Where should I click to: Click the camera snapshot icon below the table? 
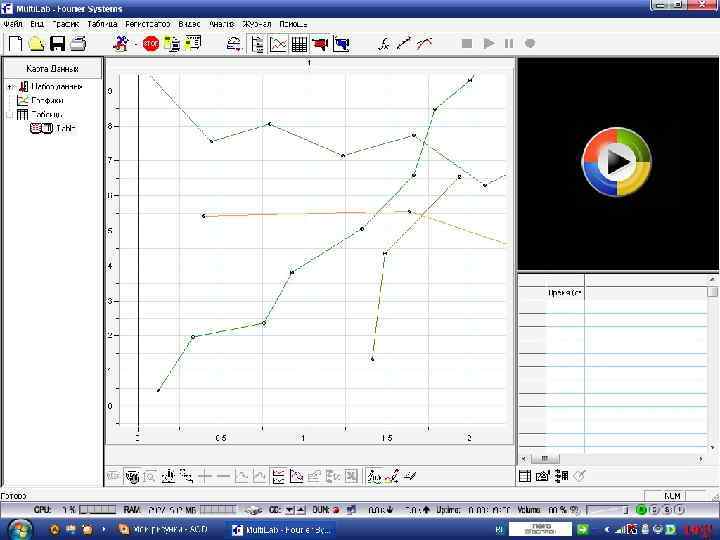coord(543,476)
